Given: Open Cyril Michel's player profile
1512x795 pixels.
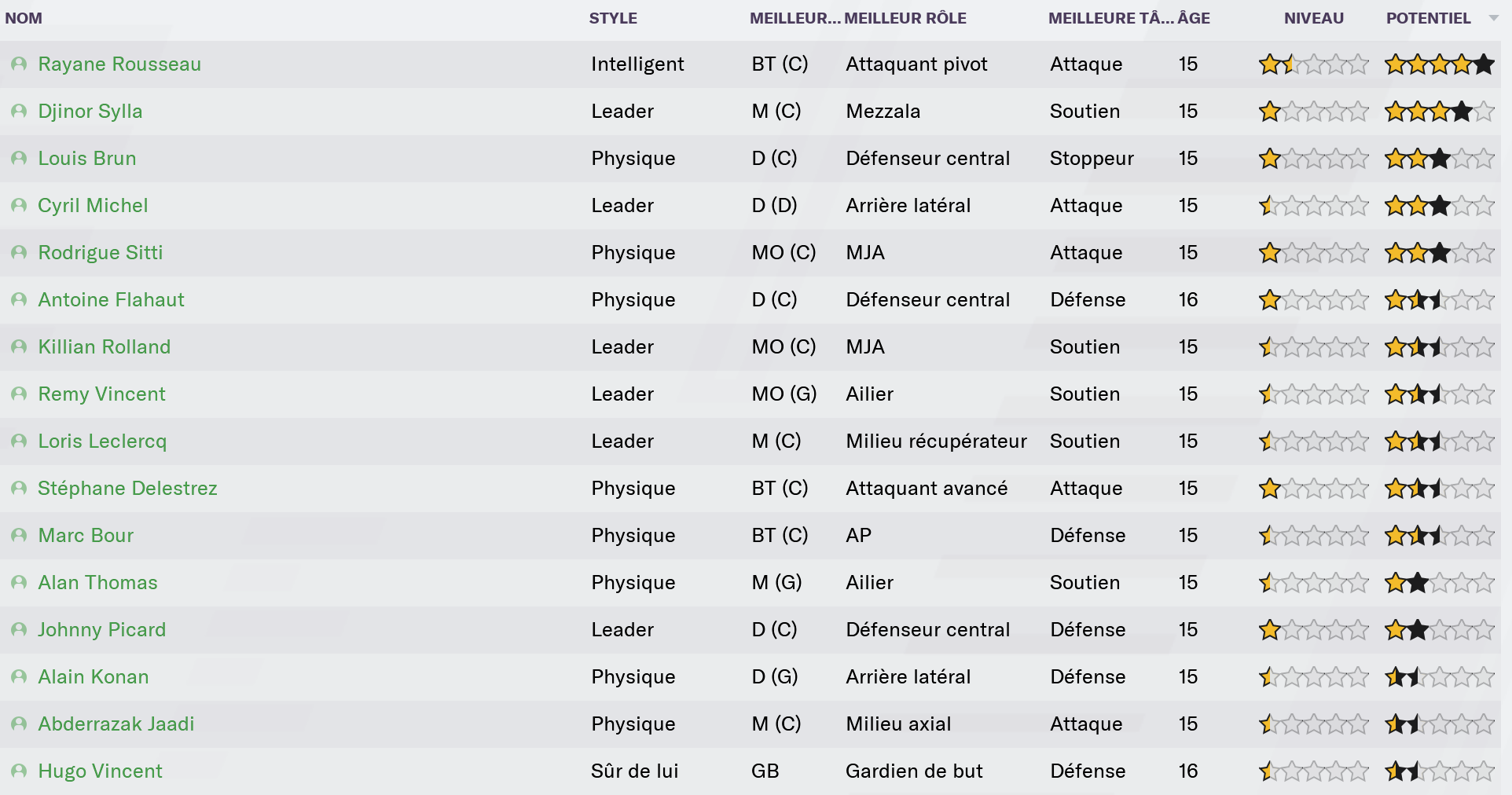Looking at the screenshot, I should click(93, 206).
